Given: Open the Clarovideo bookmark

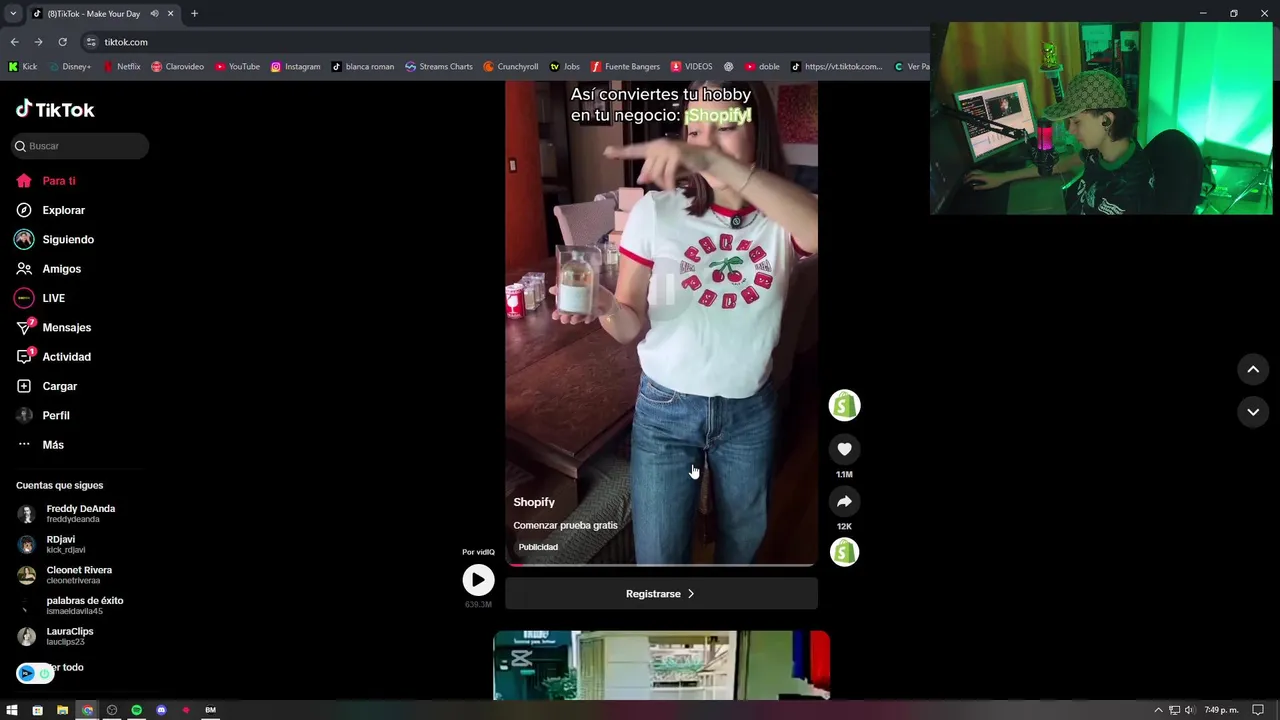Looking at the screenshot, I should pos(177,67).
